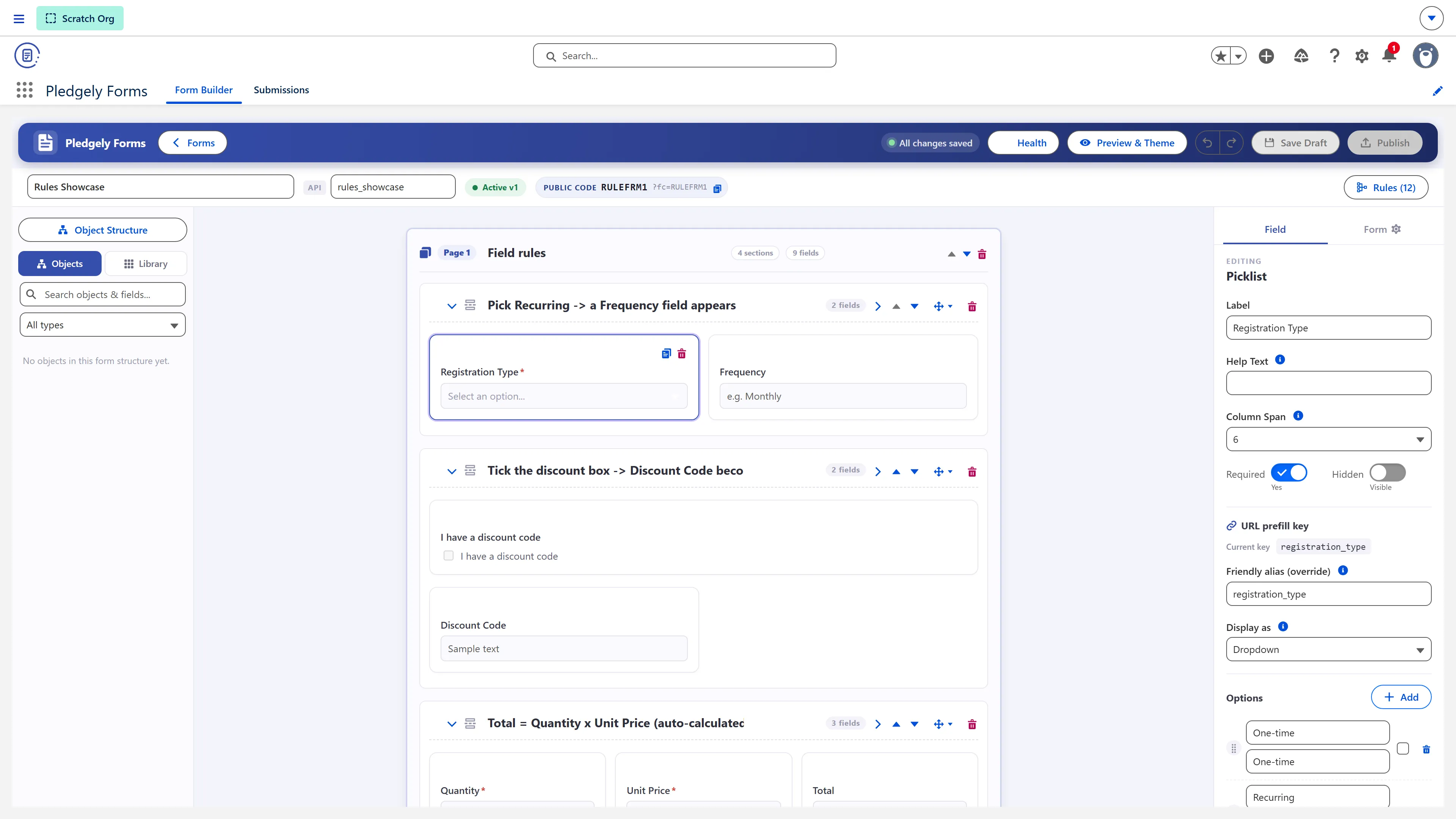The height and width of the screenshot is (819, 1456).
Task: Open the App Launcher grid
Action: [24, 90]
